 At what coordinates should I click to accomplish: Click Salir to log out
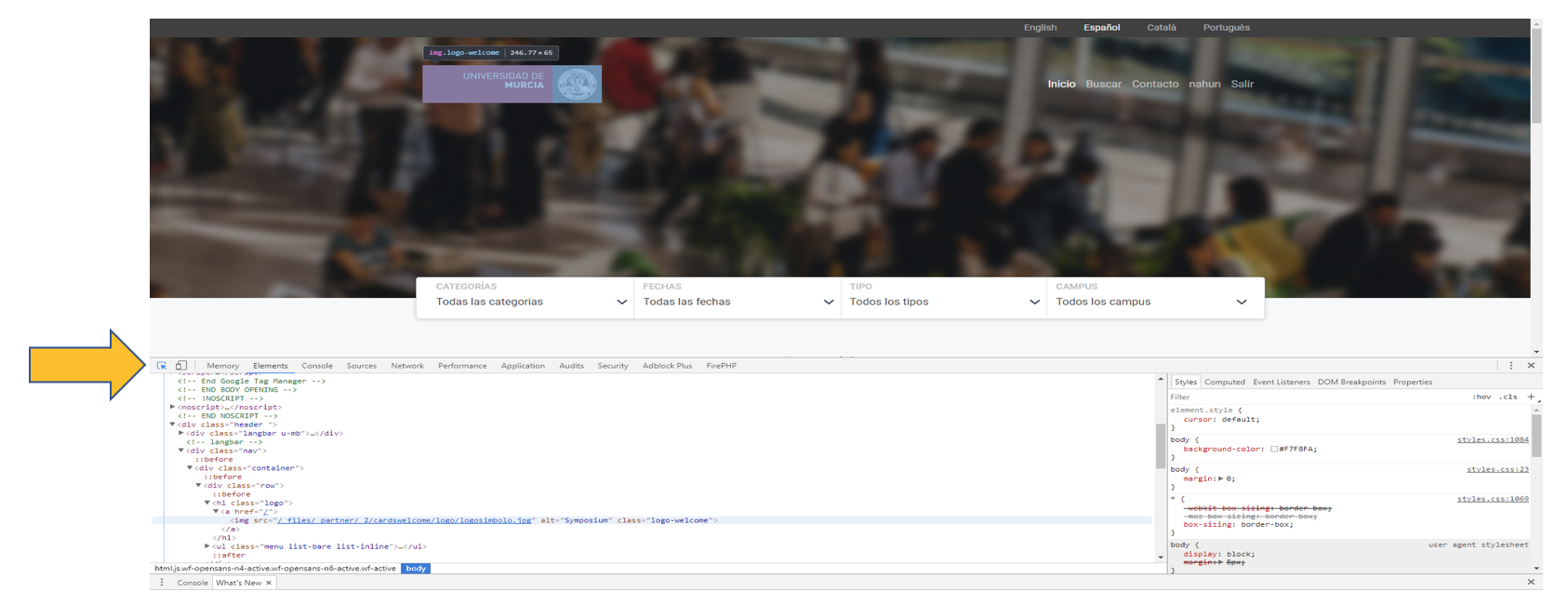pos(1242,84)
